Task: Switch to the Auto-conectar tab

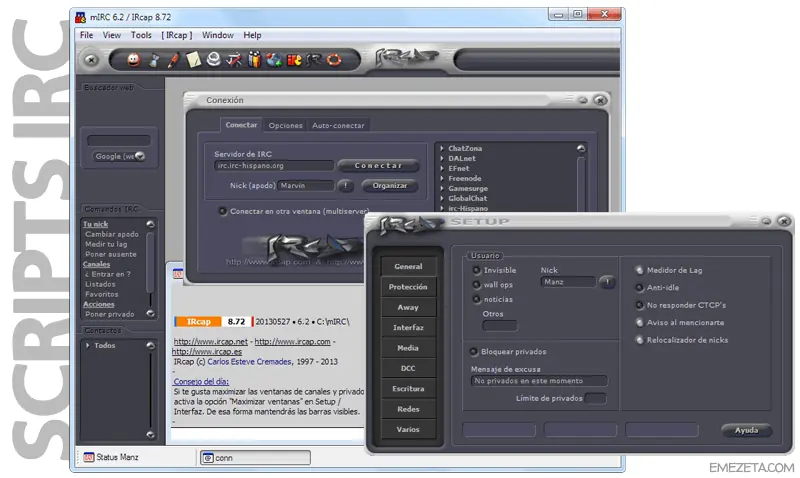Action: pos(338,125)
